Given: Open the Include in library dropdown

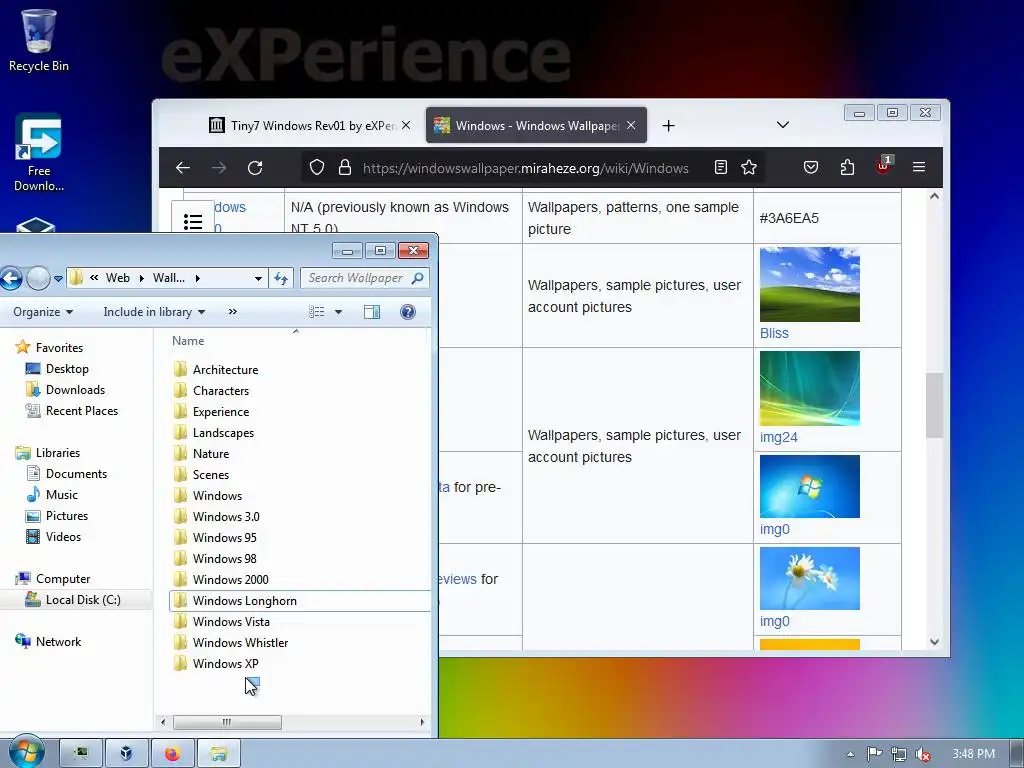Looking at the screenshot, I should tap(154, 312).
